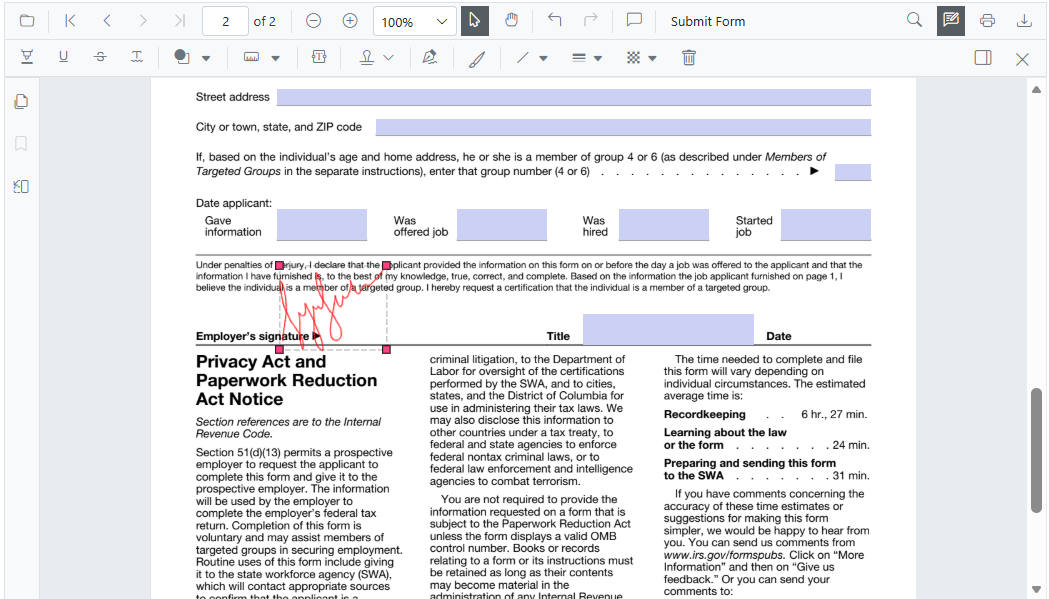Click the Submit Form button
This screenshot has width=1049, height=599.
[x=708, y=21]
